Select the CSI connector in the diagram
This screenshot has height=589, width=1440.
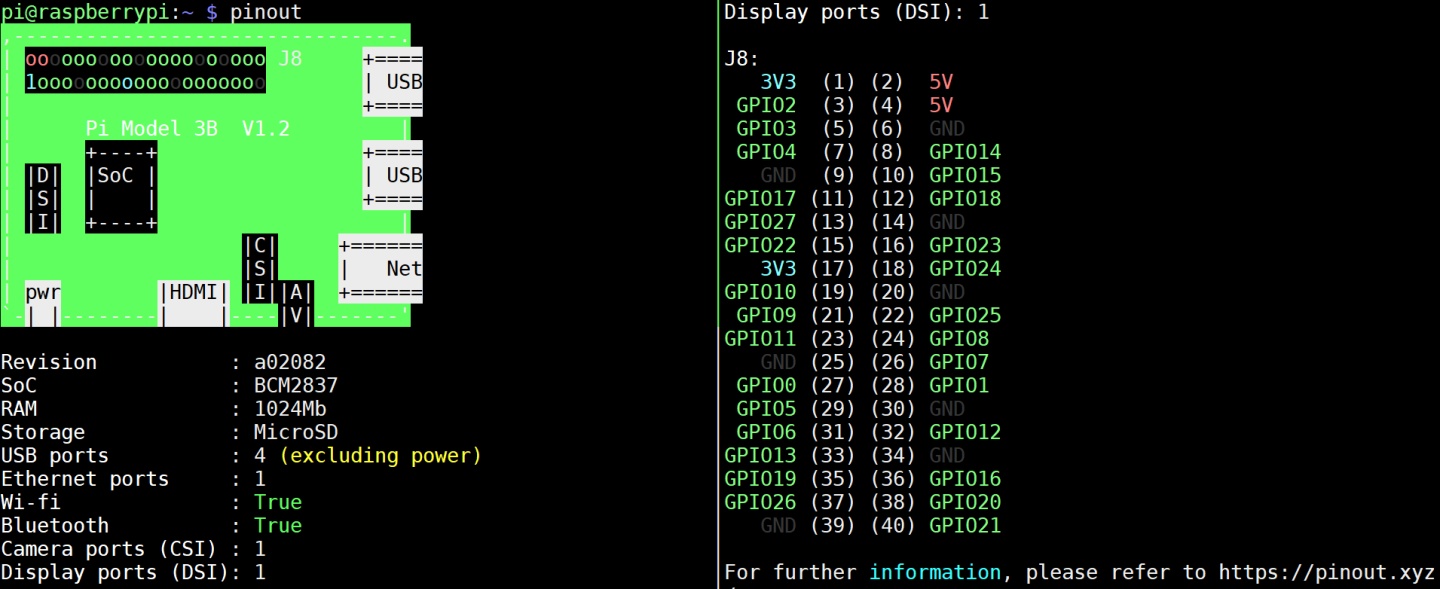click(260, 268)
